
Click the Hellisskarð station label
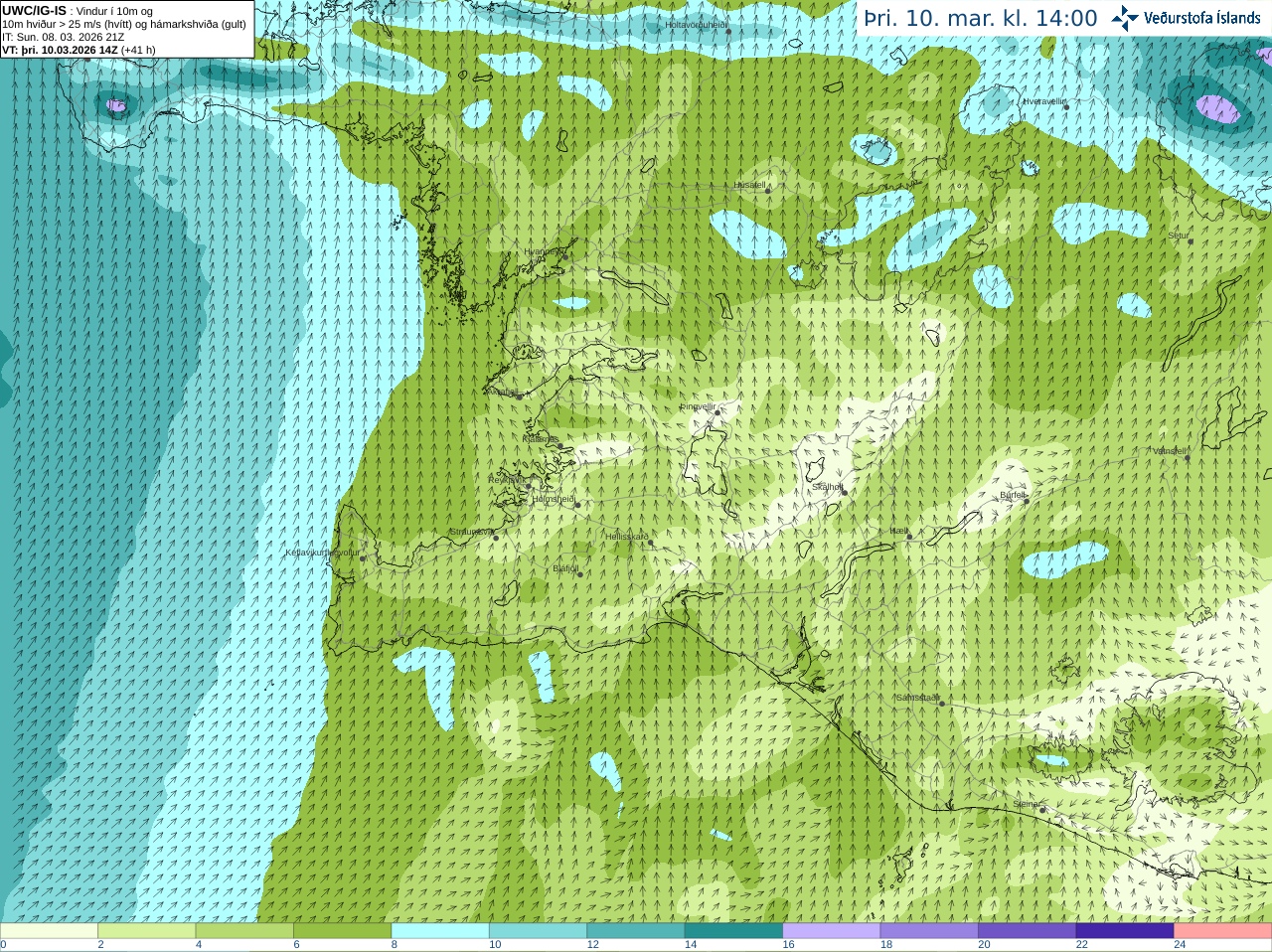tap(627, 537)
